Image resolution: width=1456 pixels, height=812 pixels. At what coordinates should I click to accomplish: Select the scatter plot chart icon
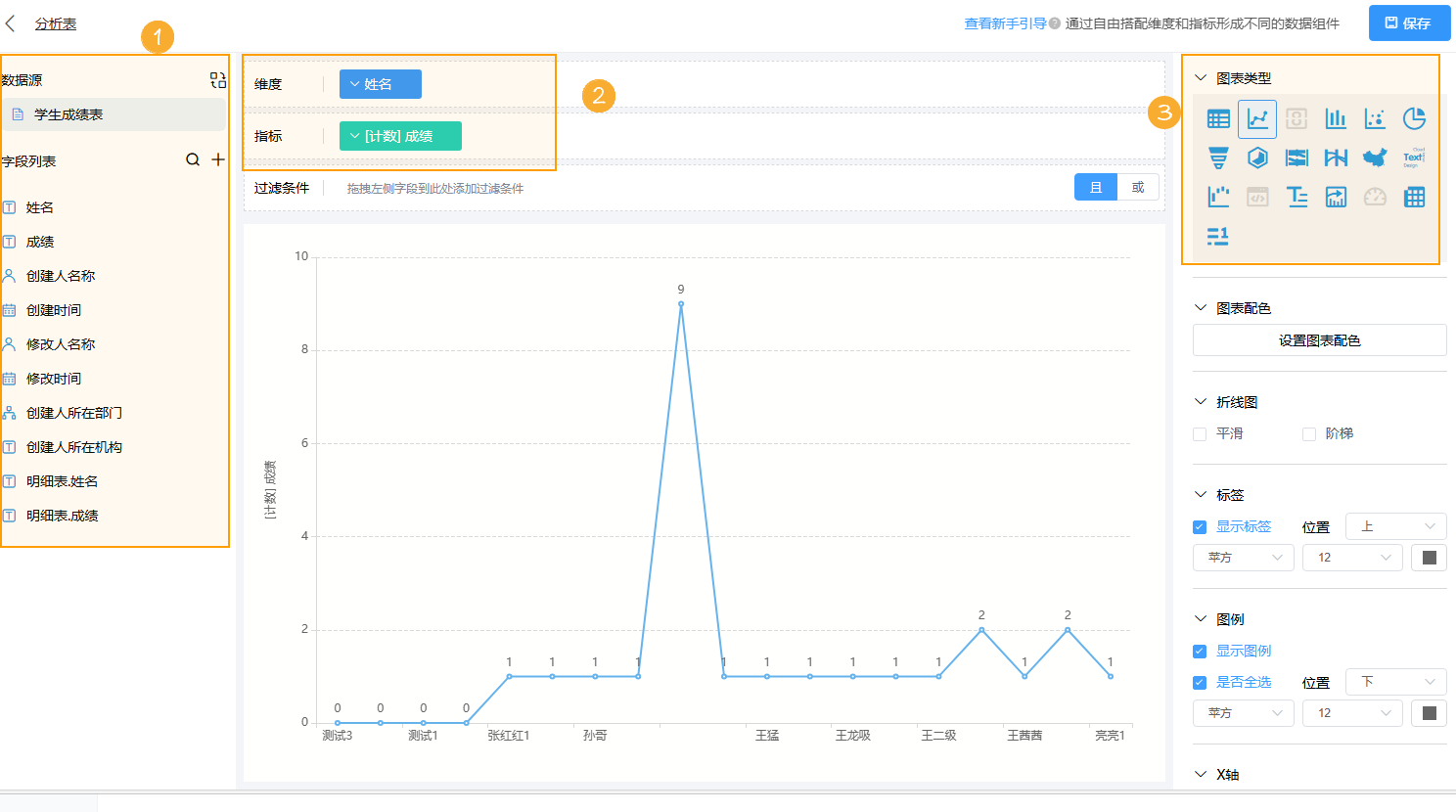1375,118
